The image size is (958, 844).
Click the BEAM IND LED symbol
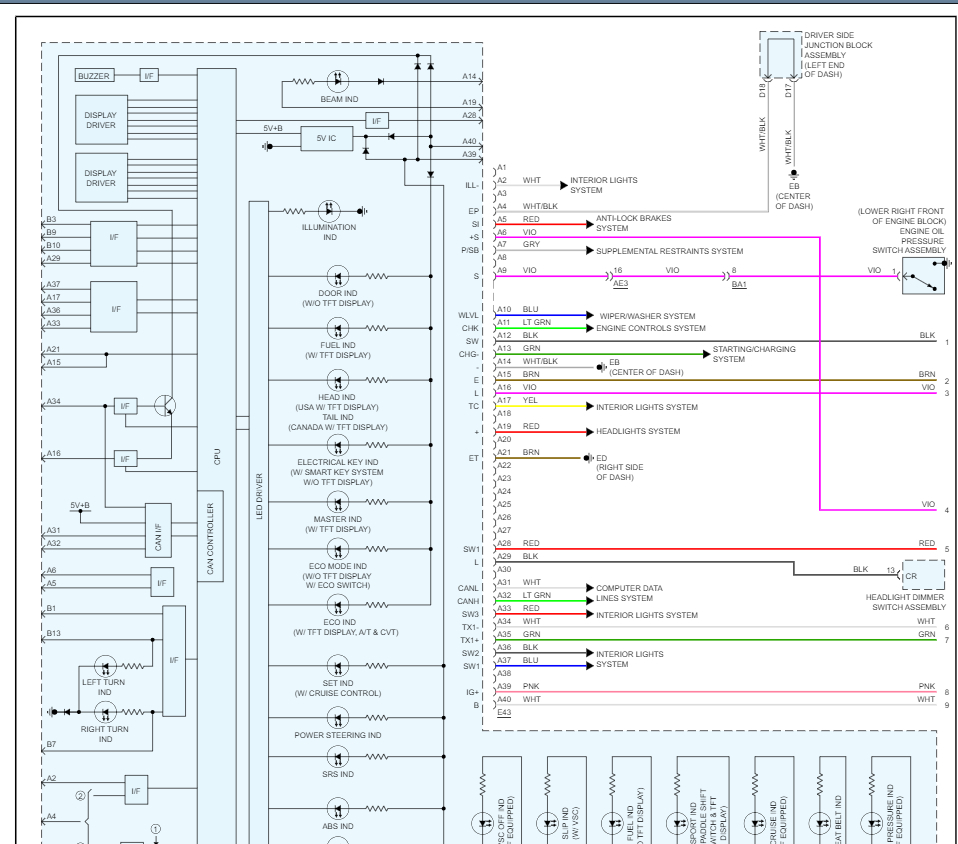338,81
